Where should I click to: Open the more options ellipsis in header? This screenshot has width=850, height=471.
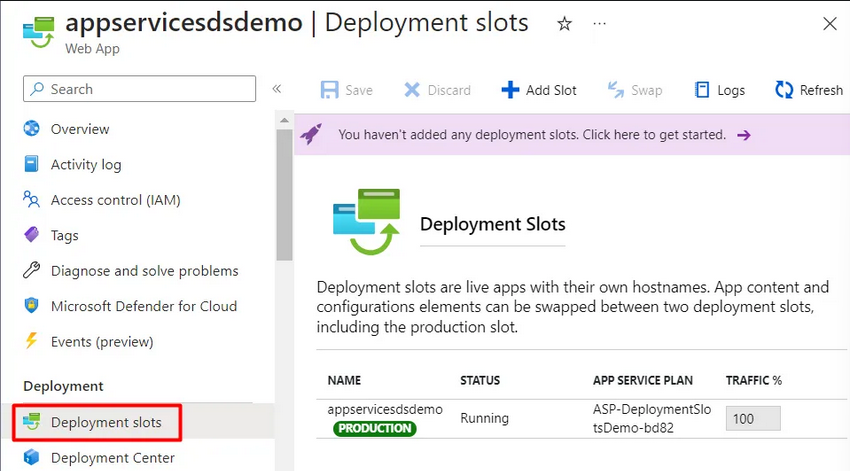[600, 24]
